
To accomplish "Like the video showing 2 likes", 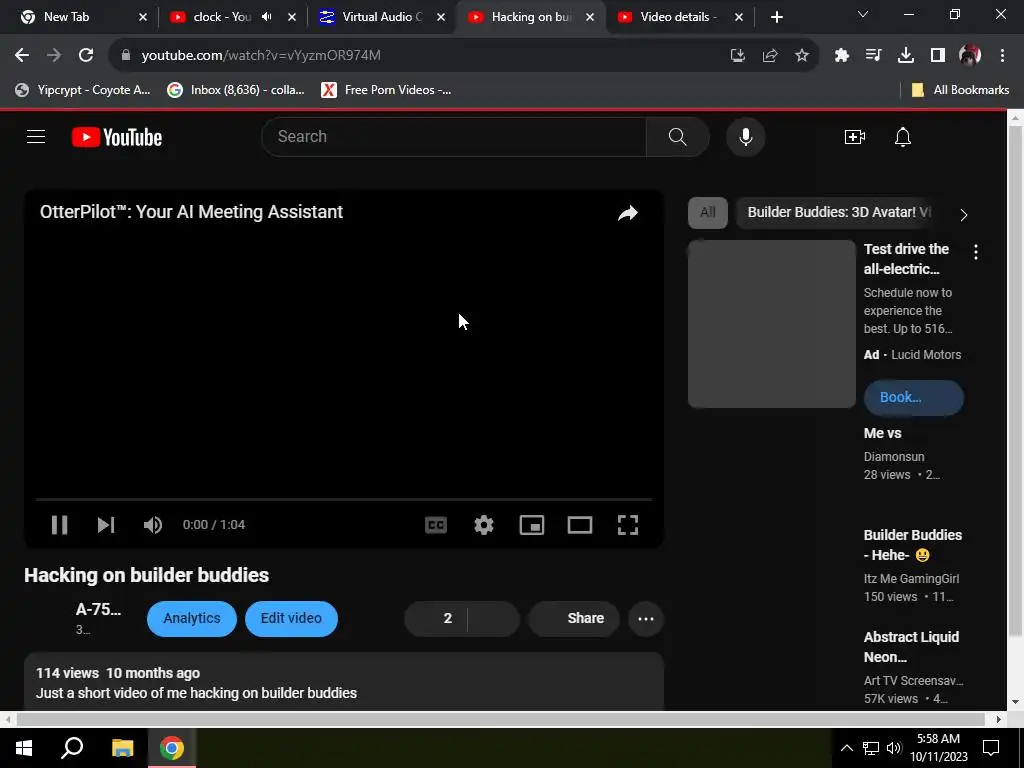I will click(x=436, y=618).
